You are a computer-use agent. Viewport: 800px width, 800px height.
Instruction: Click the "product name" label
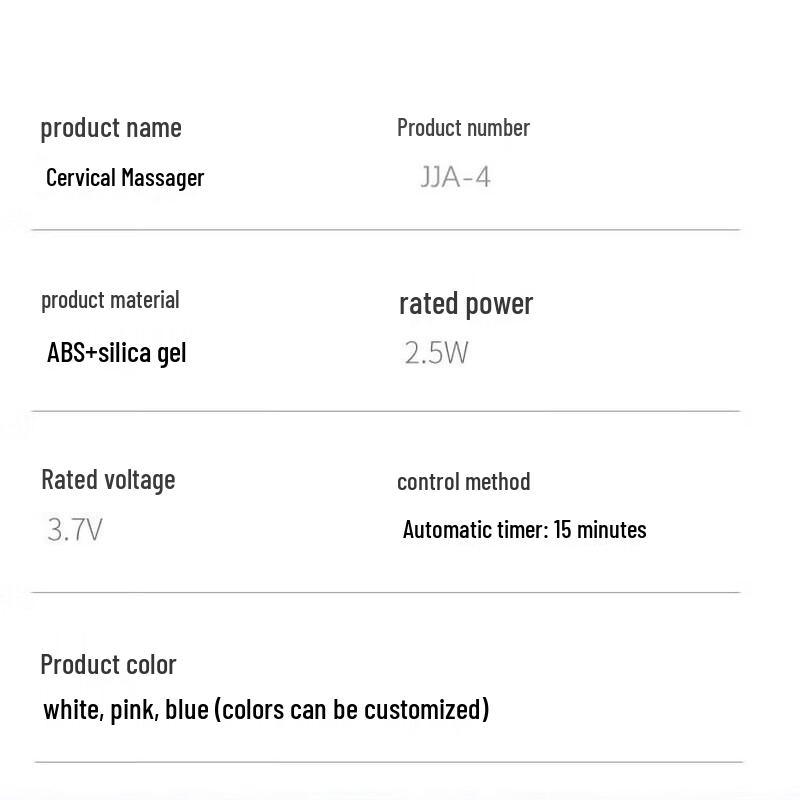[x=111, y=128]
